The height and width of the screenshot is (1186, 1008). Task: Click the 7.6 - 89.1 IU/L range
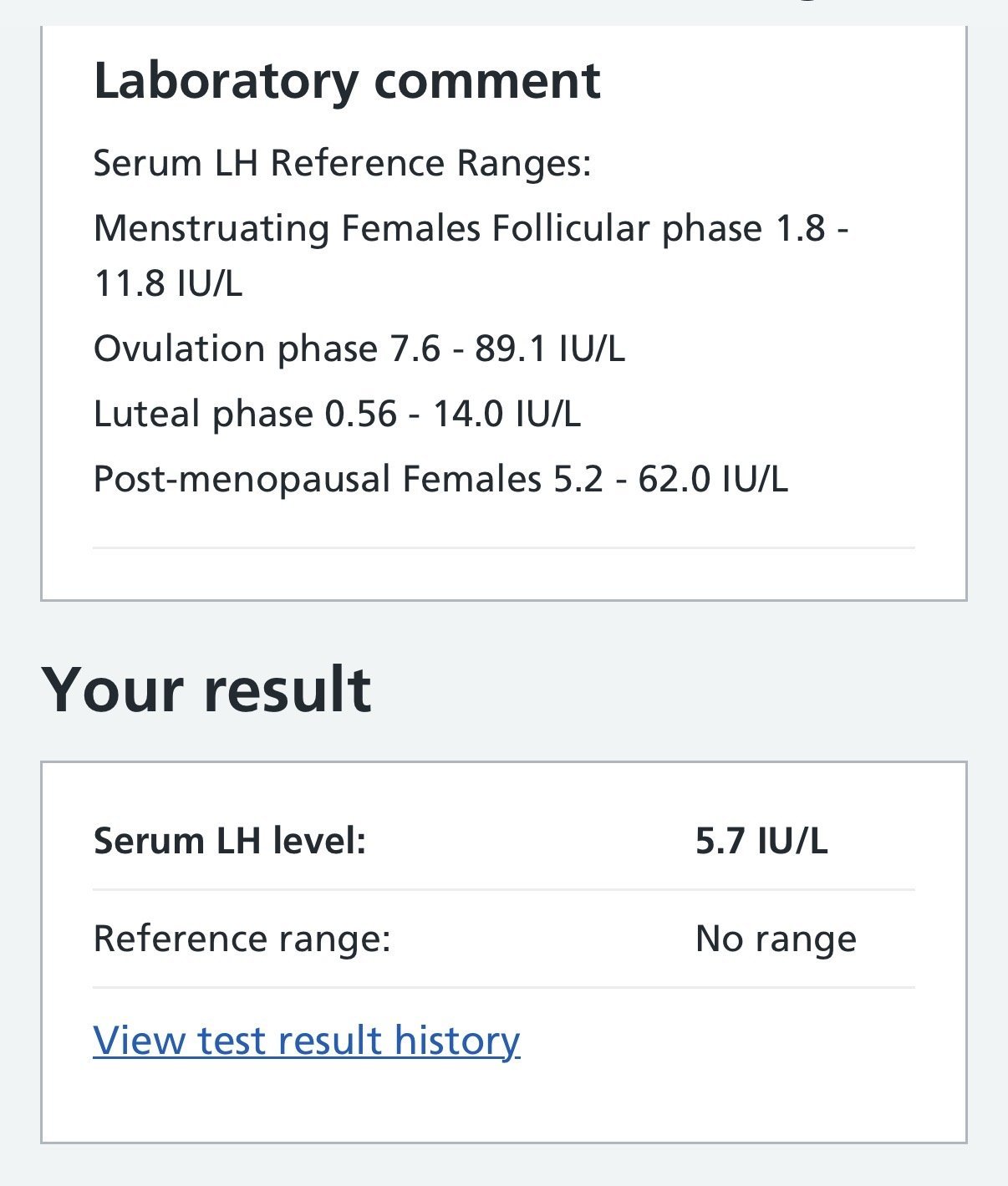(x=507, y=349)
